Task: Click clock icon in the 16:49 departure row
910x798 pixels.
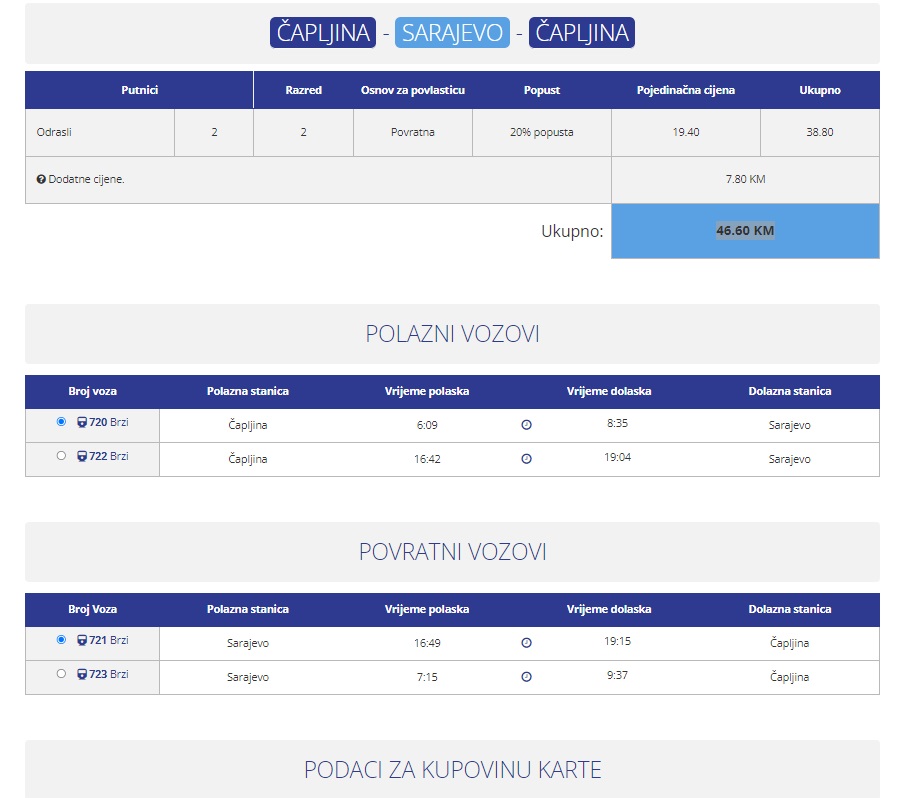Action: click(x=527, y=643)
